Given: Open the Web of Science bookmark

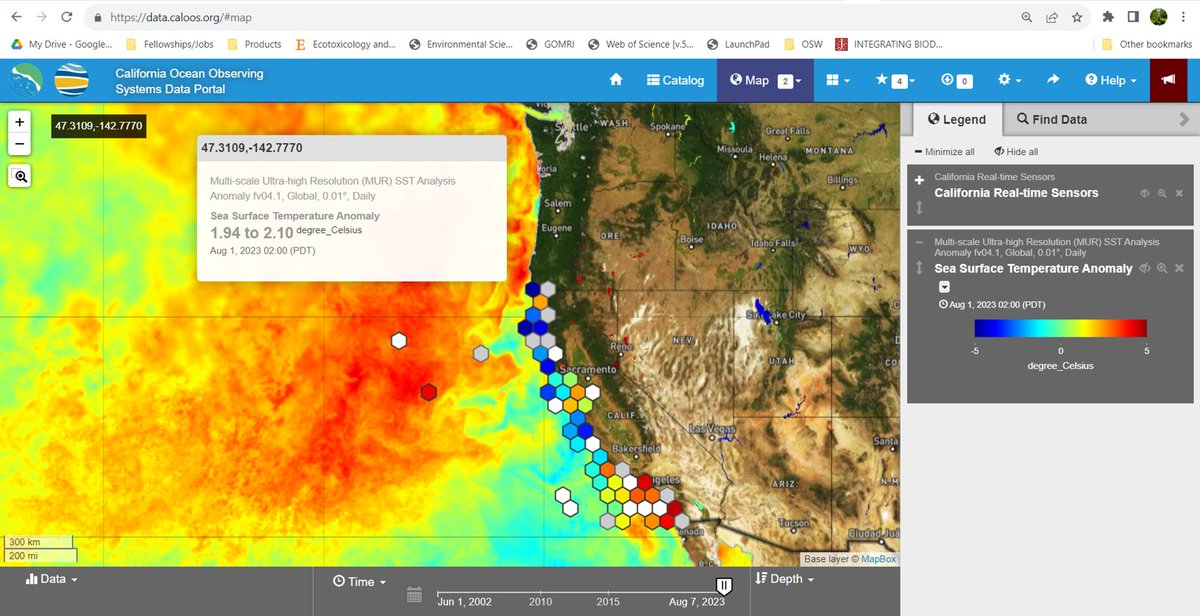Looking at the screenshot, I should pyautogui.click(x=640, y=44).
